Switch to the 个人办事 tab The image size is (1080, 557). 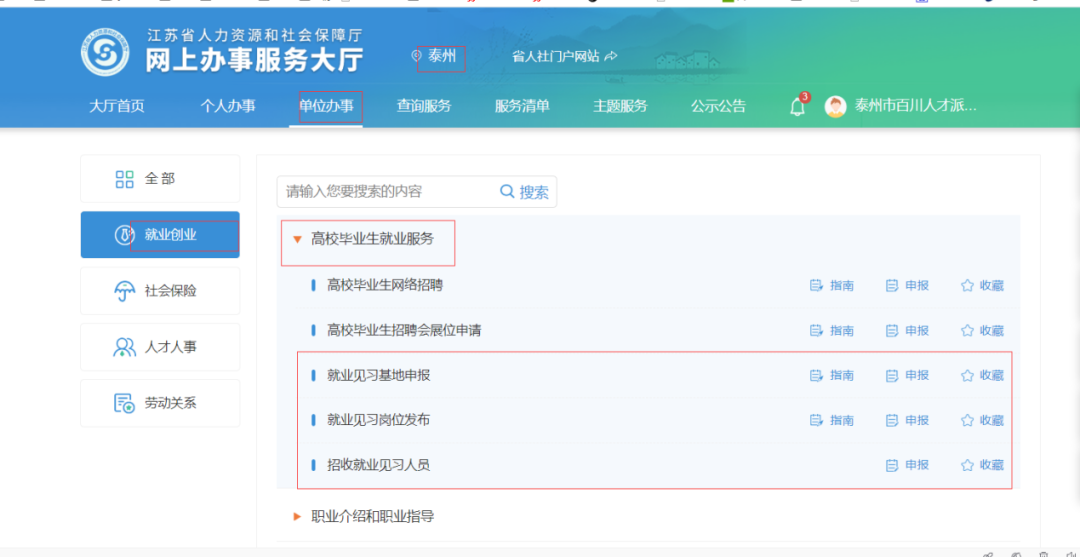click(228, 106)
